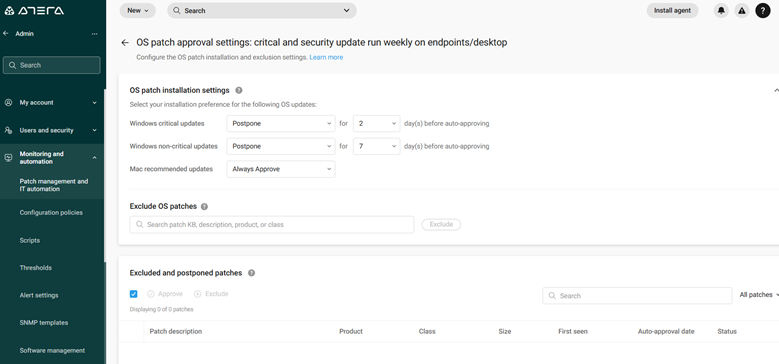Open Patch management and IT automation
This screenshot has width=779, height=364.
(x=54, y=185)
